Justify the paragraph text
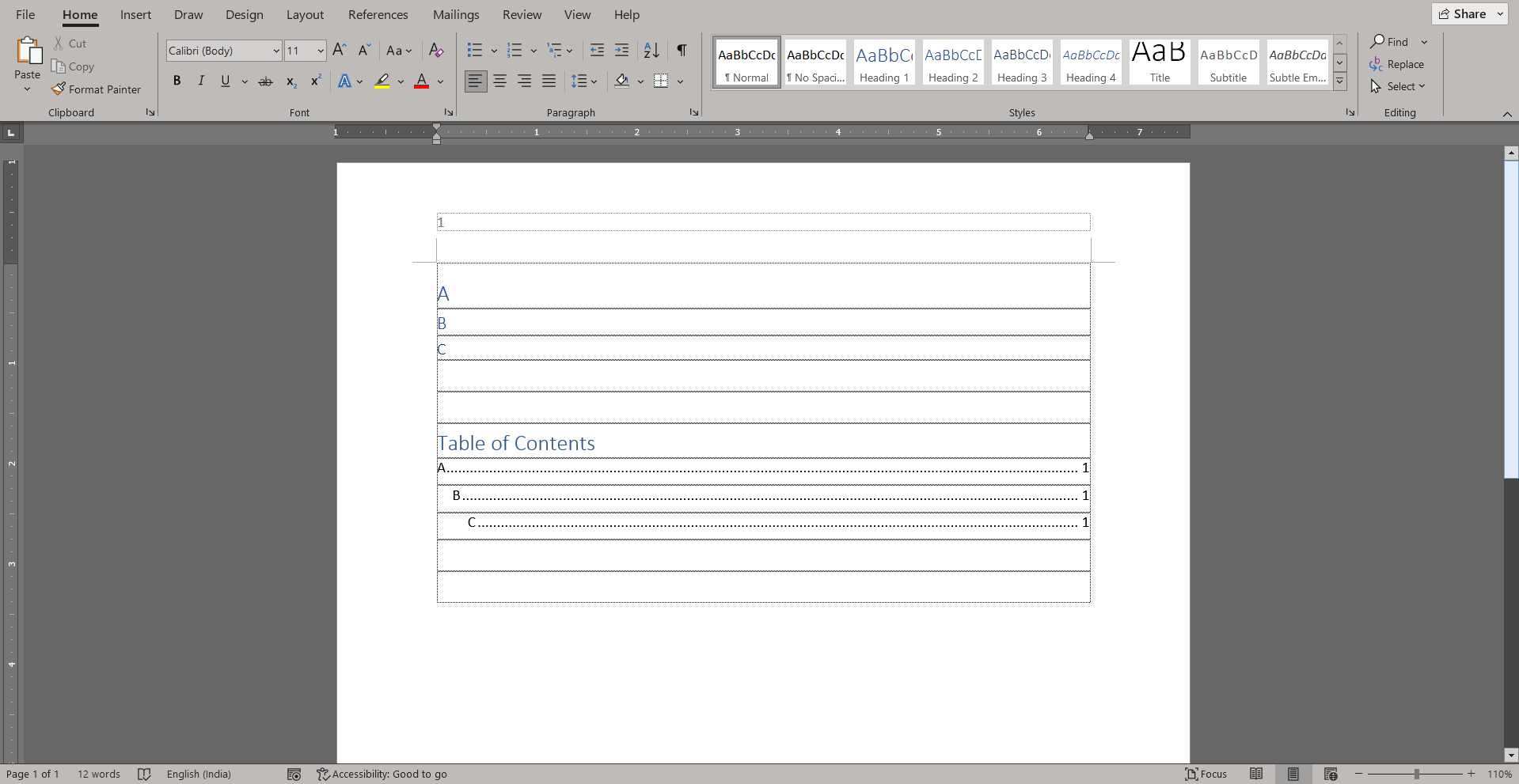 coord(549,81)
